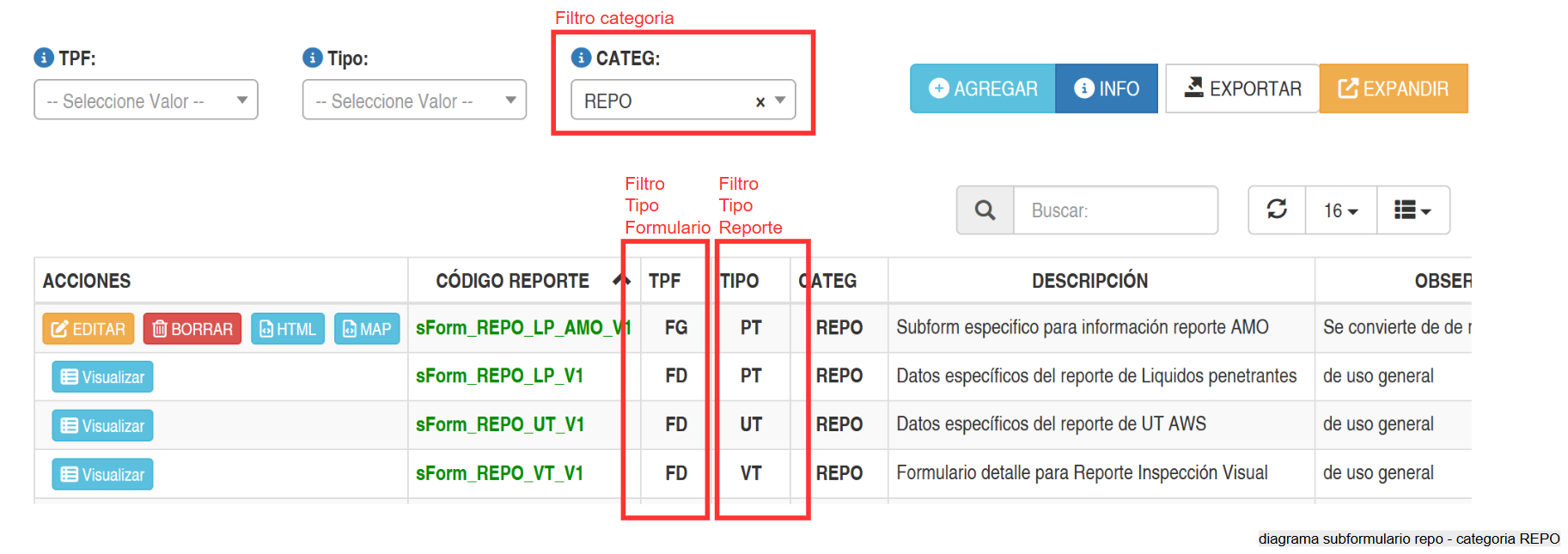
Task: Click the Buscar search input field
Action: tap(1115, 210)
